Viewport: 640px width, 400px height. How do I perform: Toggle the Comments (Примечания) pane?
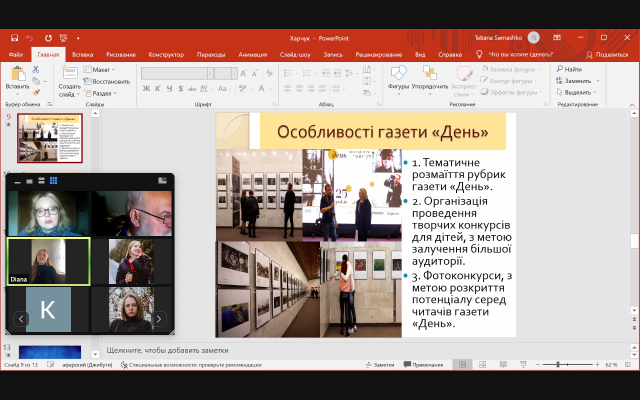point(426,365)
